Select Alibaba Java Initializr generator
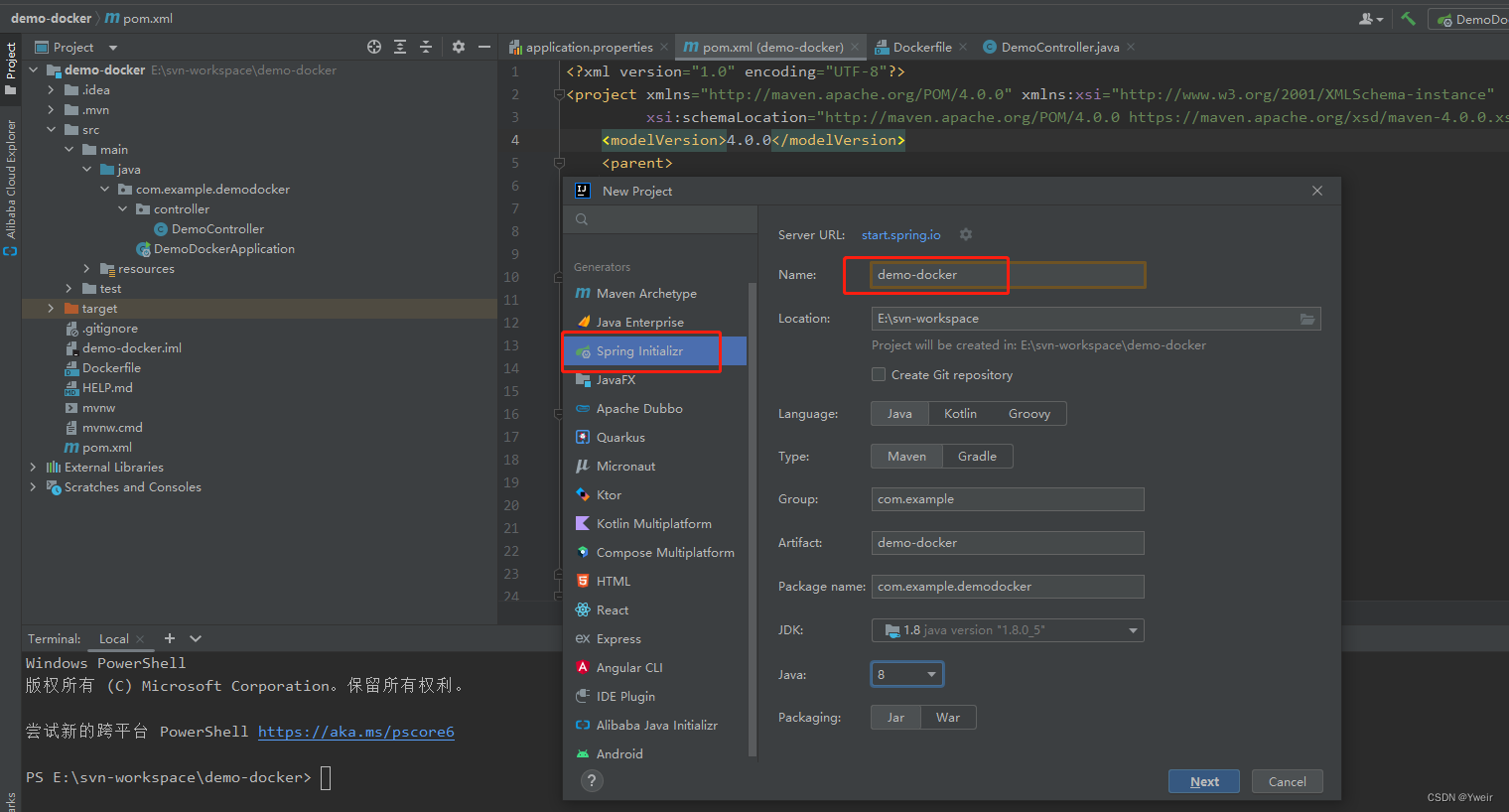This screenshot has width=1509, height=812. pyautogui.click(x=655, y=726)
